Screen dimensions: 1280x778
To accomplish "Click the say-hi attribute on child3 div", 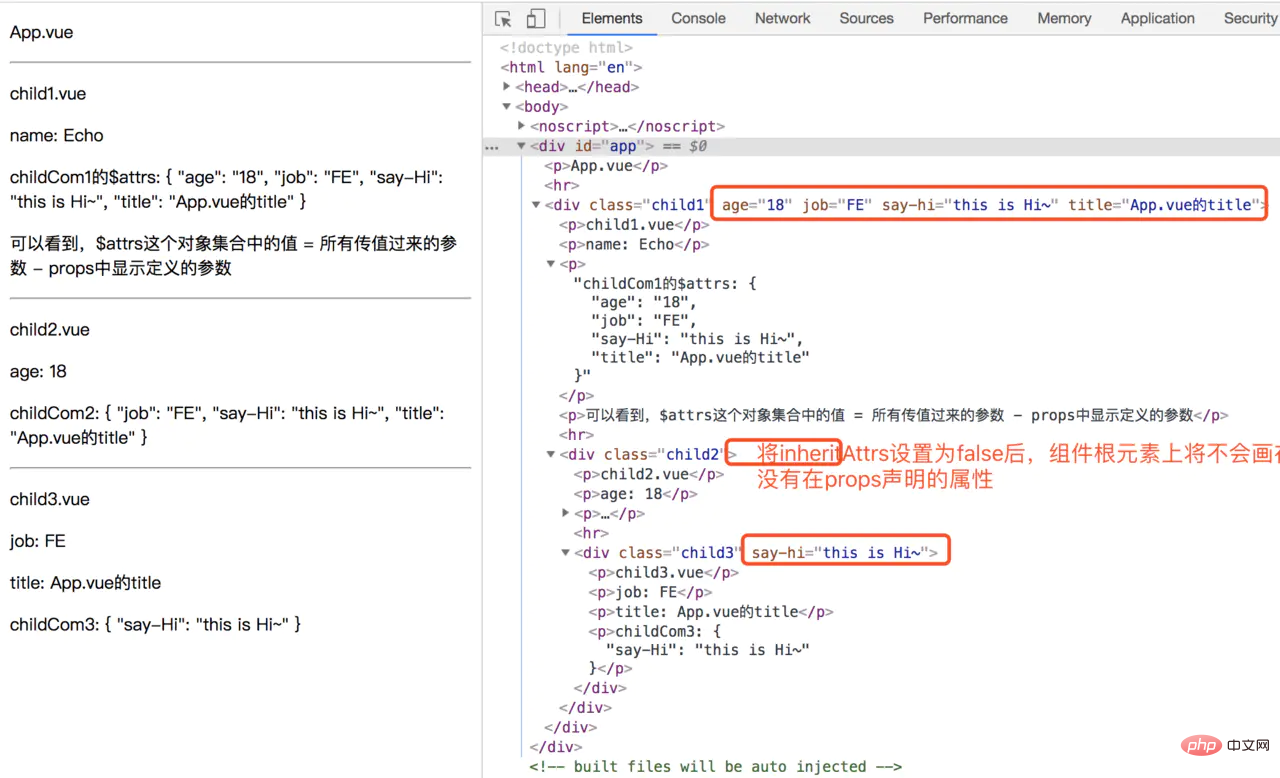I will tap(840, 553).
